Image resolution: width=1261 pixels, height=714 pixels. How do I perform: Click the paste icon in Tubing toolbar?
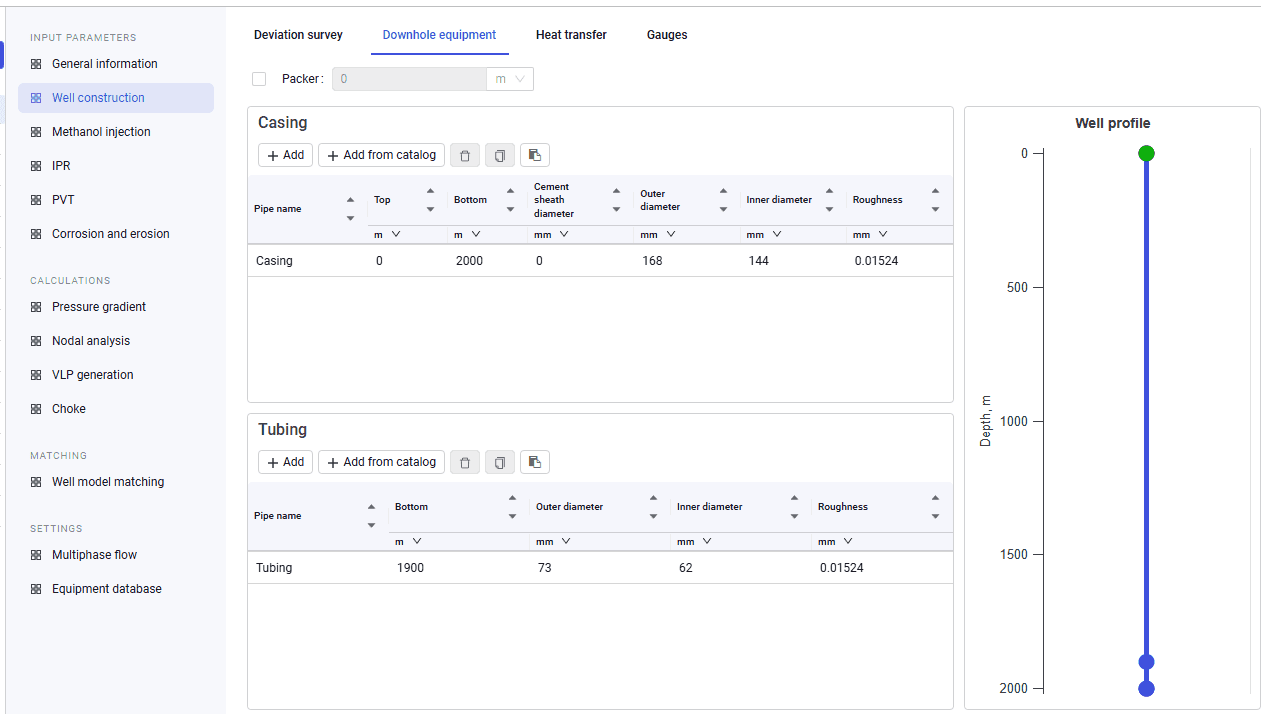click(535, 462)
